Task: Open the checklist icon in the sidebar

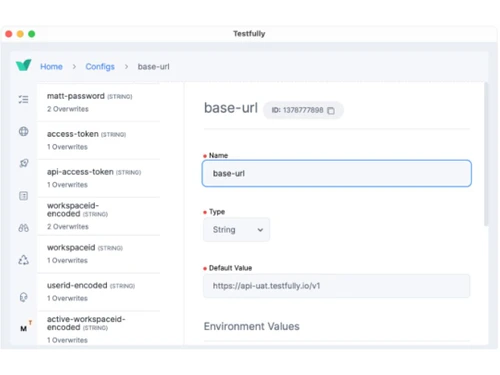Action: tap(23, 99)
